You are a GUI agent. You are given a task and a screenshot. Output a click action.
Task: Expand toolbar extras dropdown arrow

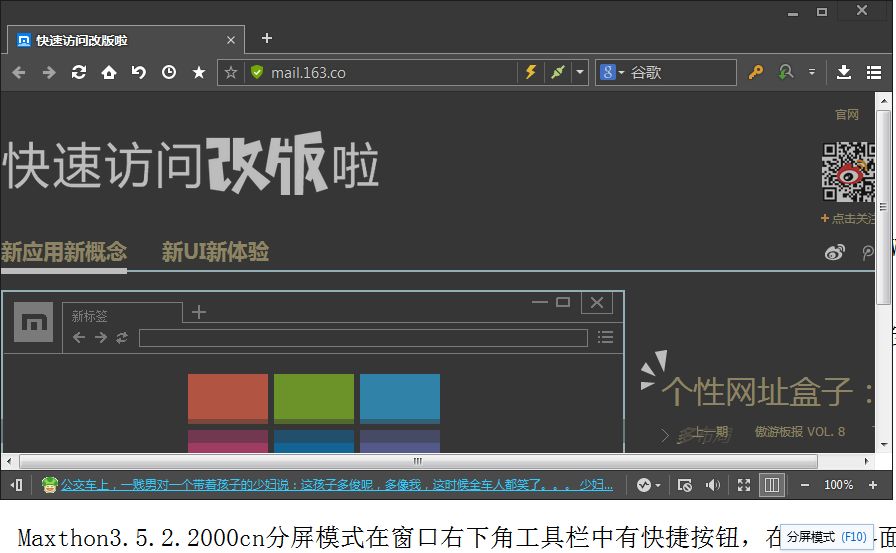coord(811,73)
